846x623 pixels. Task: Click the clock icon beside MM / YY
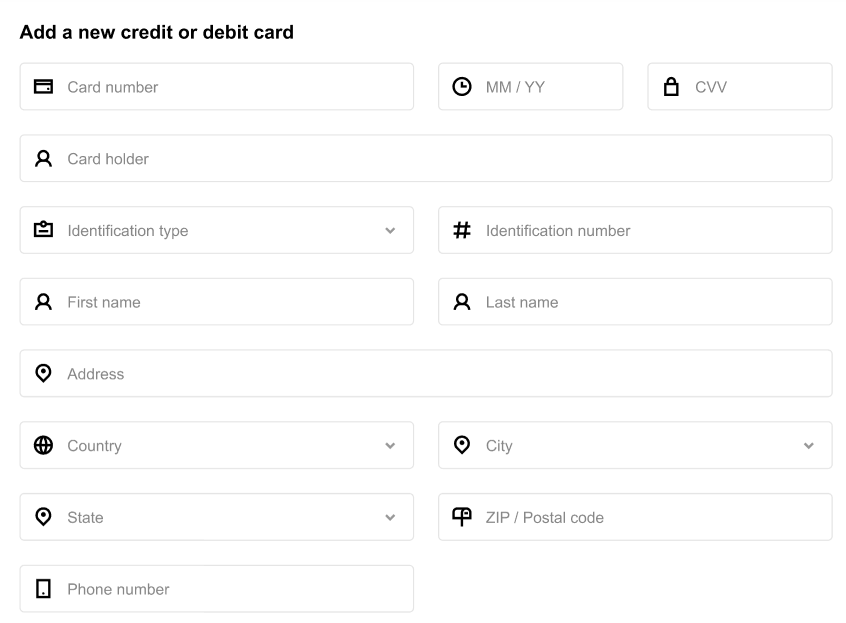coord(462,86)
